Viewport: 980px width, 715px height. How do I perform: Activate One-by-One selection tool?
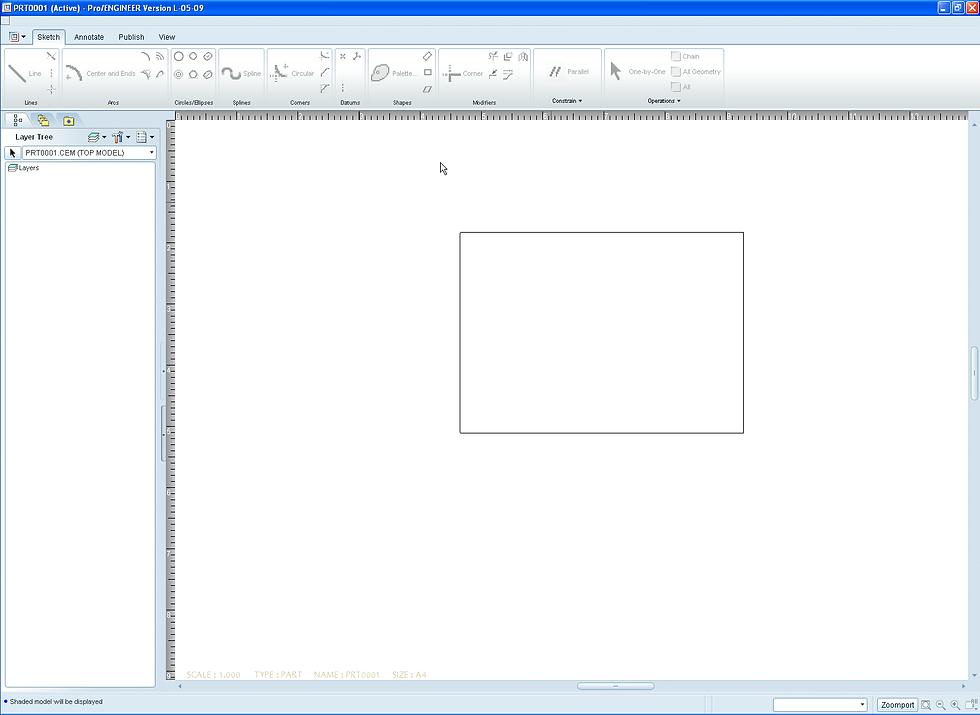point(637,71)
